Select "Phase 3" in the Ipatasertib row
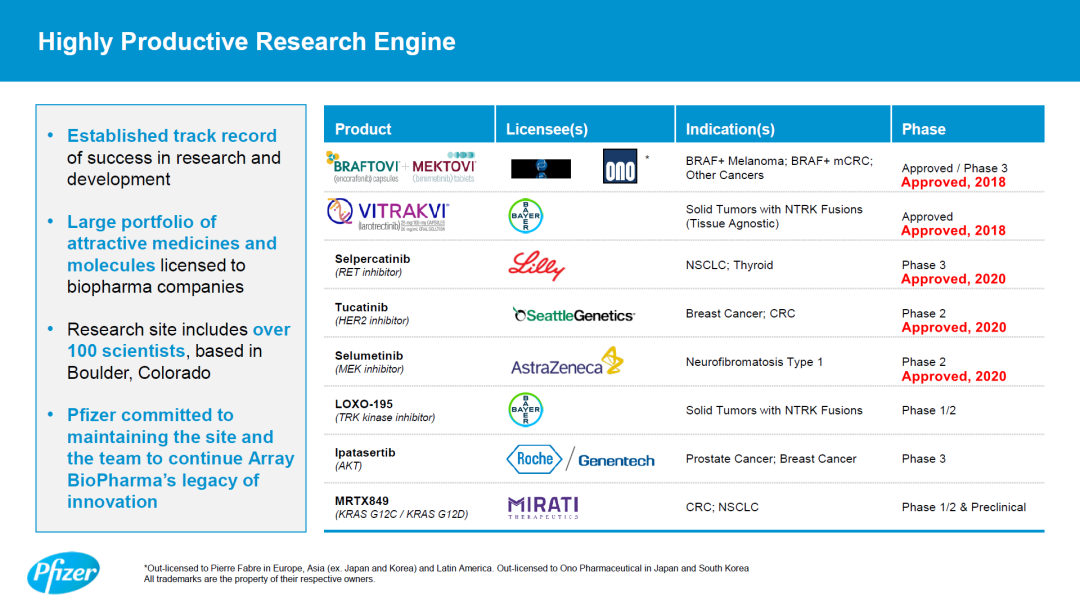Image resolution: width=1080 pixels, height=608 pixels. [924, 459]
